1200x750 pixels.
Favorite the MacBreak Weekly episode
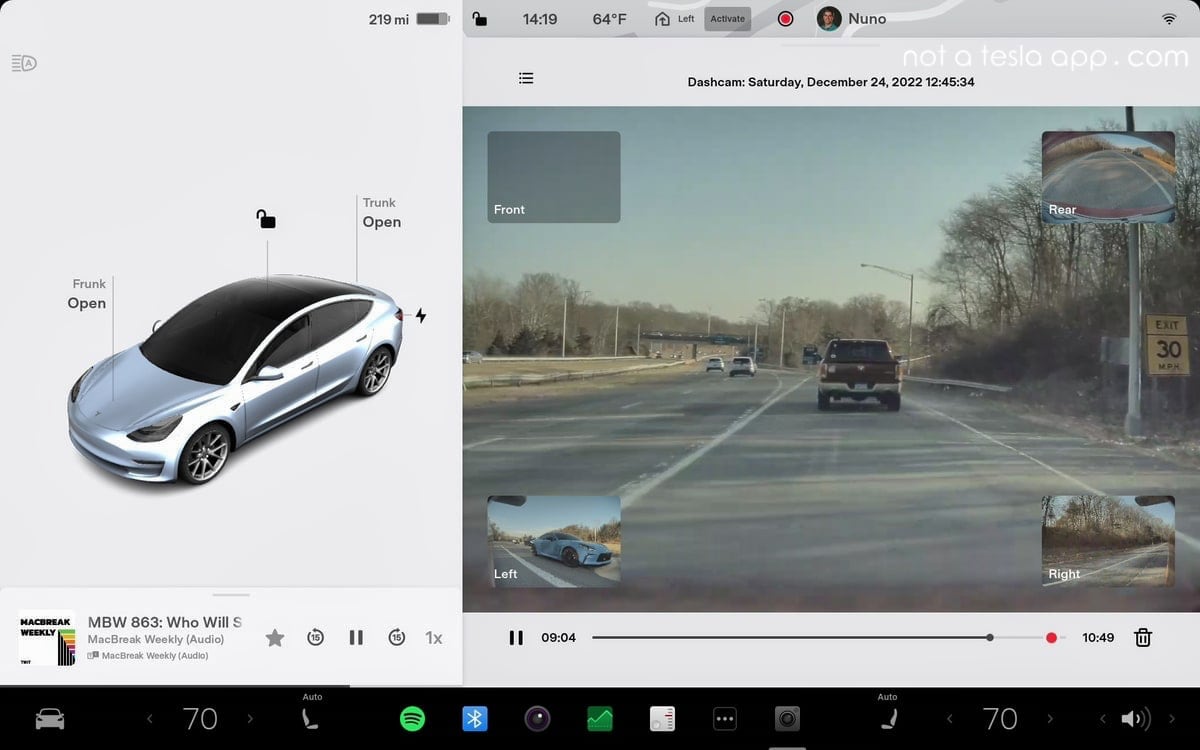pyautogui.click(x=275, y=638)
